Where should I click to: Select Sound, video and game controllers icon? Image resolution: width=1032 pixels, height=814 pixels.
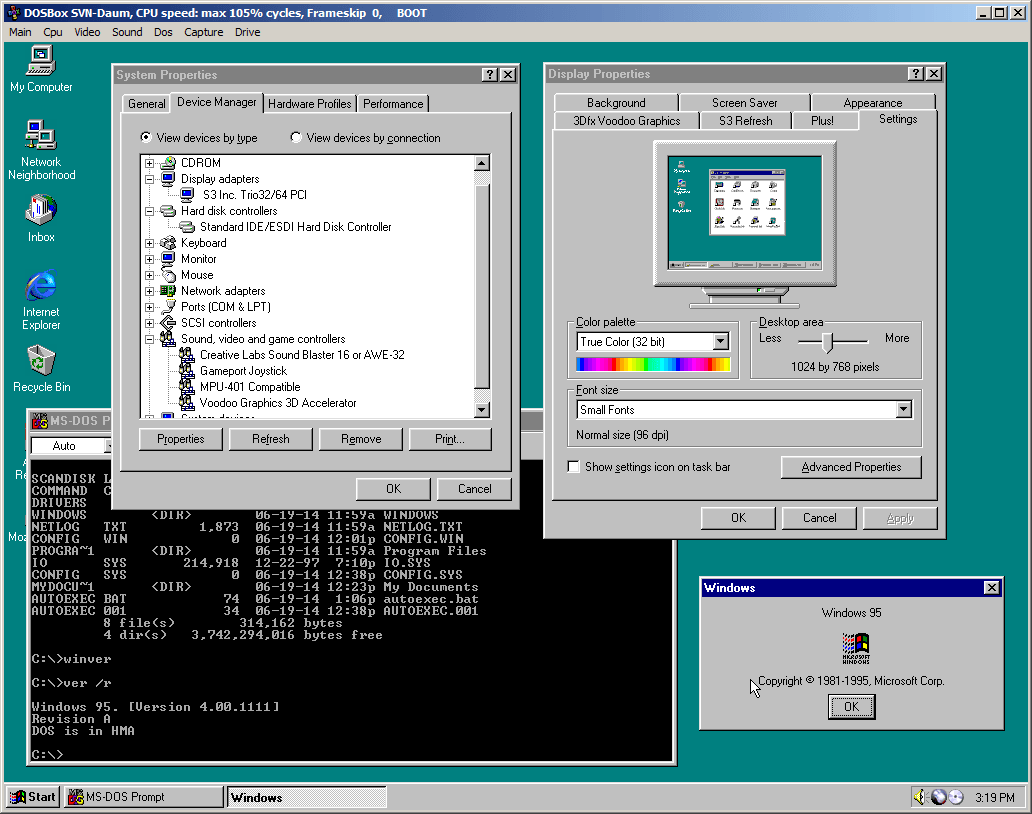[x=168, y=339]
